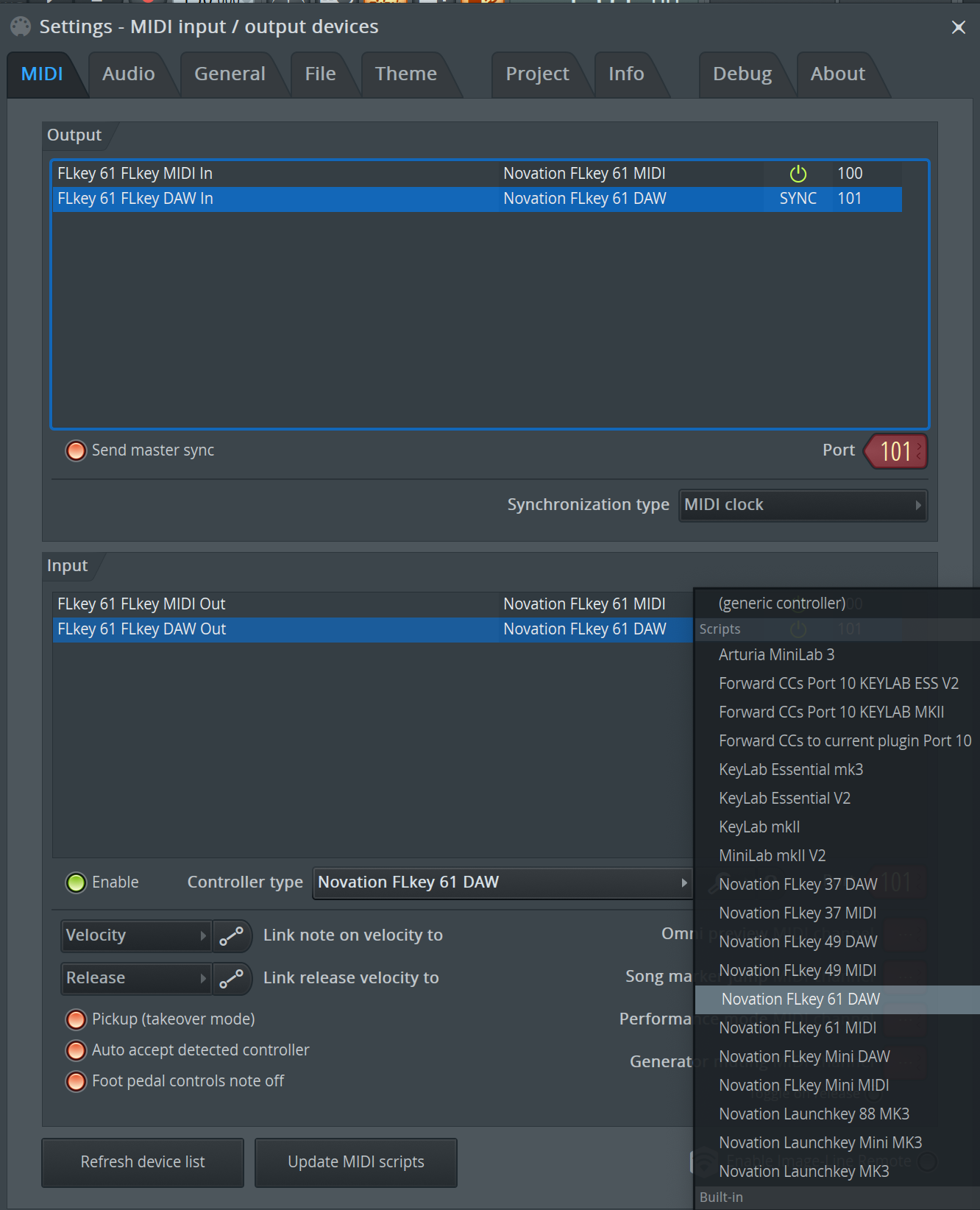The width and height of the screenshot is (980, 1210).
Task: Choose Novation FLkey 37 DAW
Action: click(x=837, y=885)
